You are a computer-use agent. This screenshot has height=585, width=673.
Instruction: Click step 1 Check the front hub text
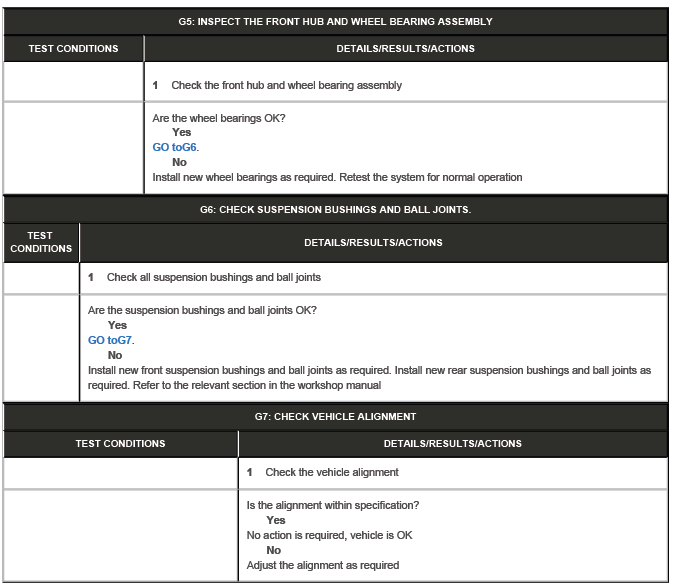point(286,85)
